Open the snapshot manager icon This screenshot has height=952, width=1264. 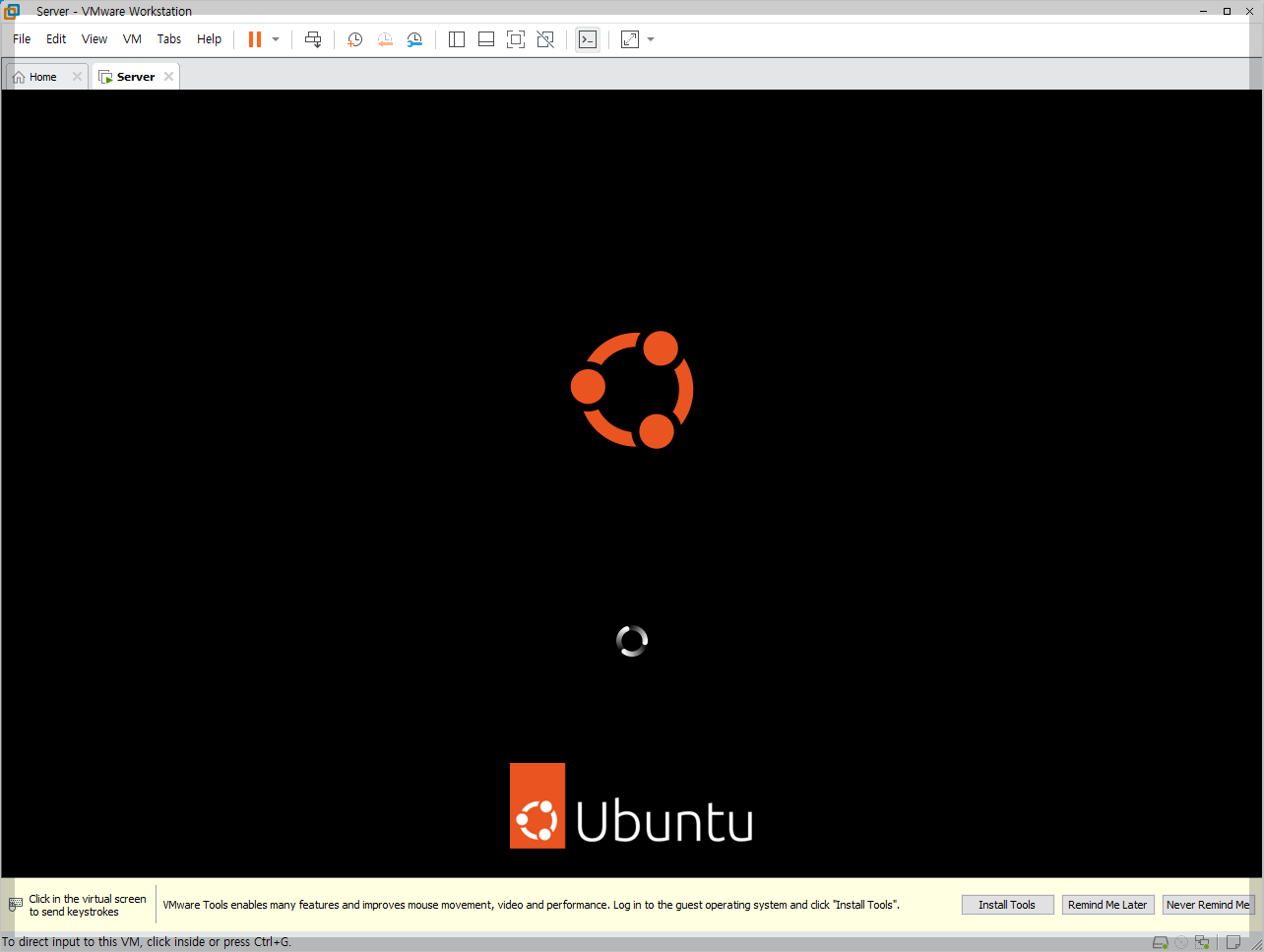tap(414, 39)
